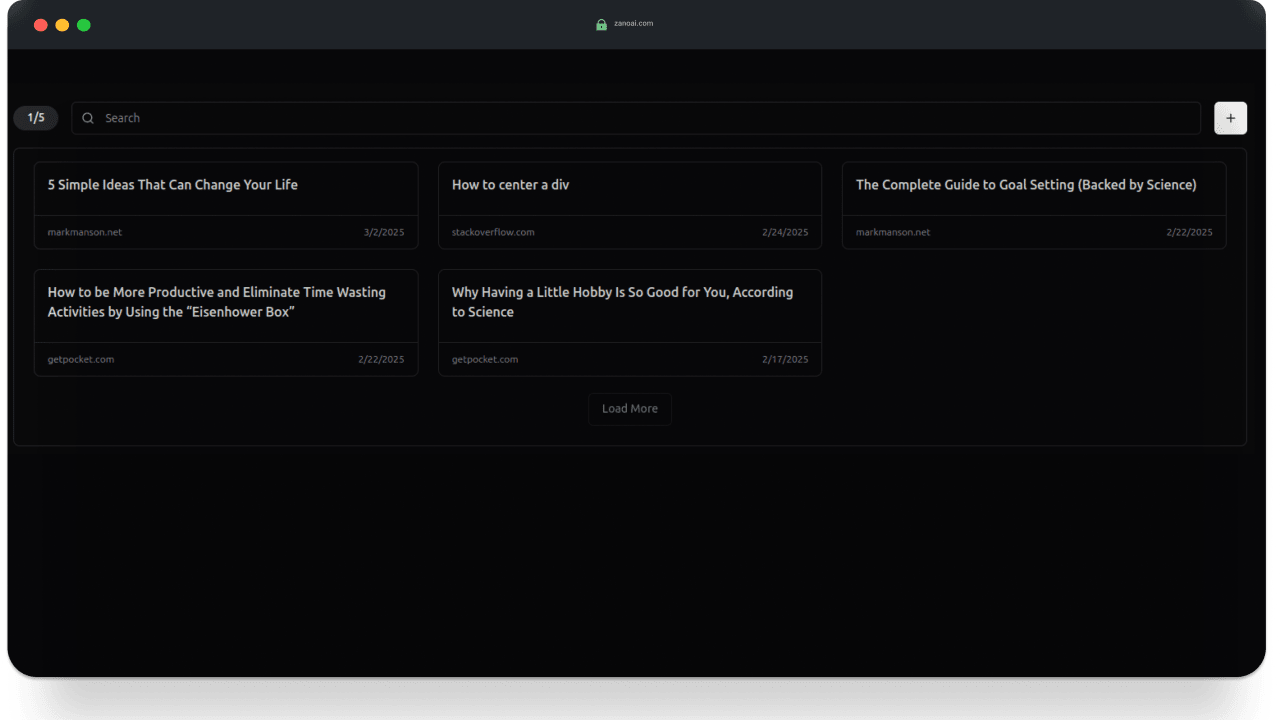Select the date 2/24/2025 on the div card
1280x720 pixels.
tap(786, 232)
